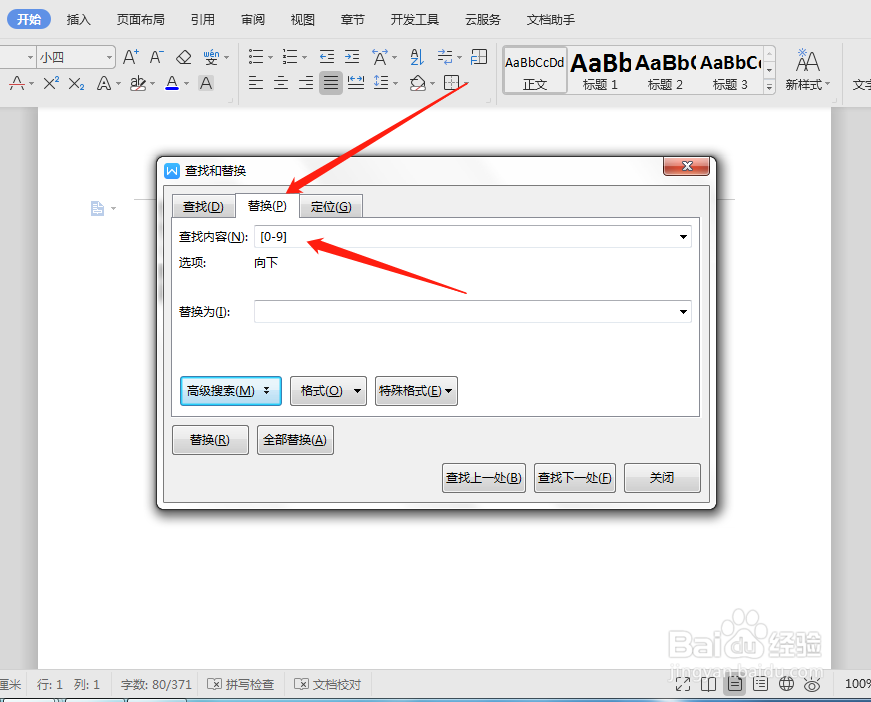Decrease paragraph indent

coord(327,57)
